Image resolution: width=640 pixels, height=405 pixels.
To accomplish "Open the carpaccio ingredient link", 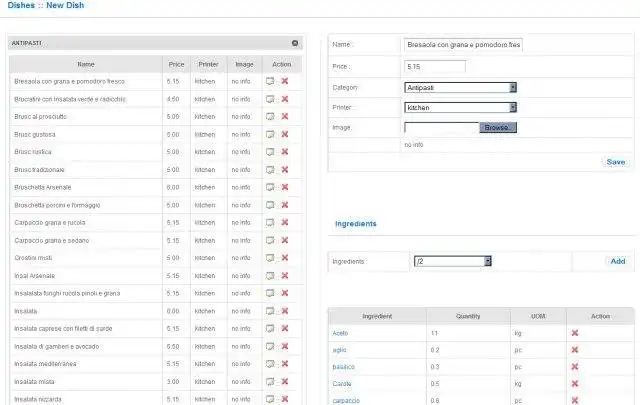I will (346, 401).
